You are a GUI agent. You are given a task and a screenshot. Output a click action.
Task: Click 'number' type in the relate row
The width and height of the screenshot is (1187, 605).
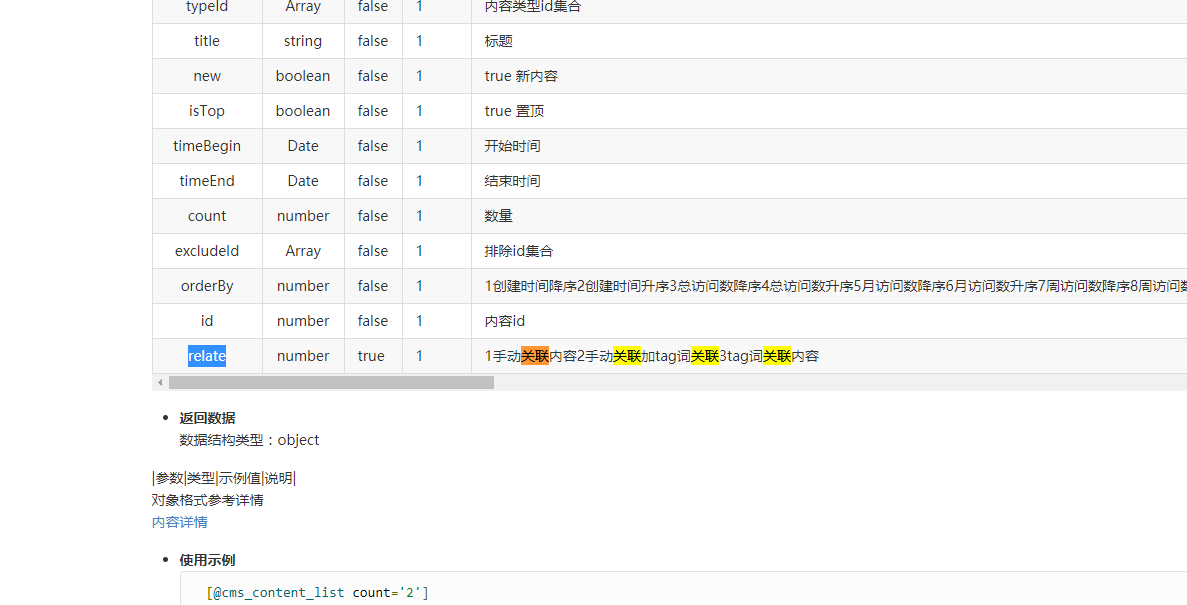tap(303, 356)
